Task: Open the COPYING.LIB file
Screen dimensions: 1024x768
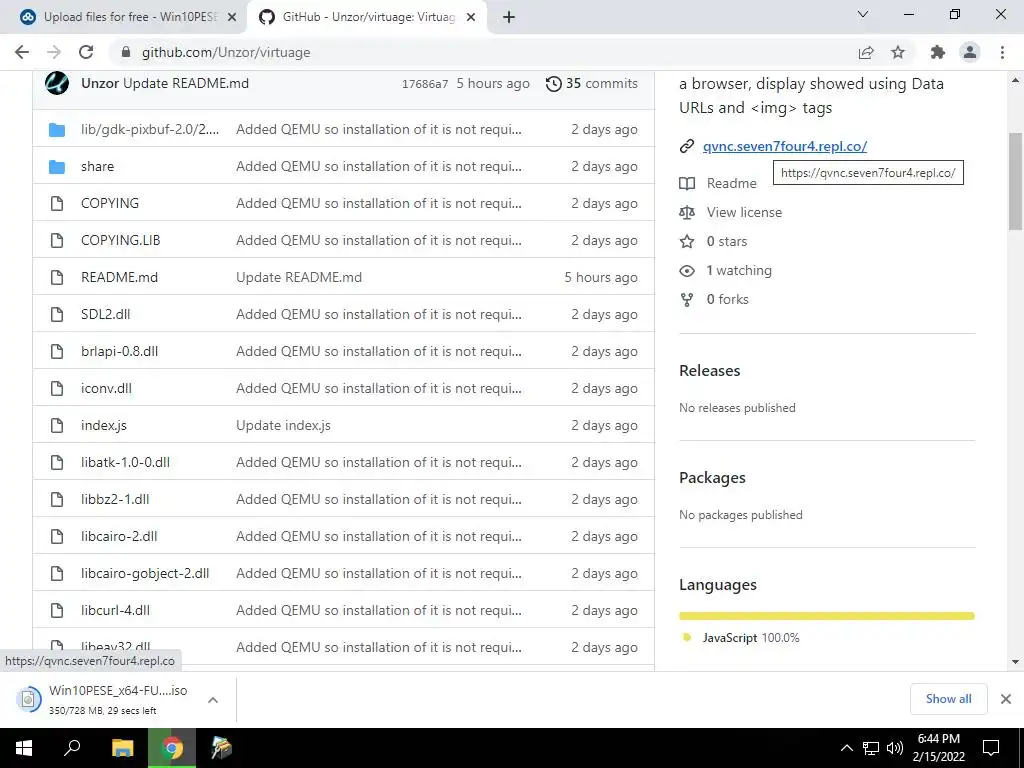Action: 120,240
